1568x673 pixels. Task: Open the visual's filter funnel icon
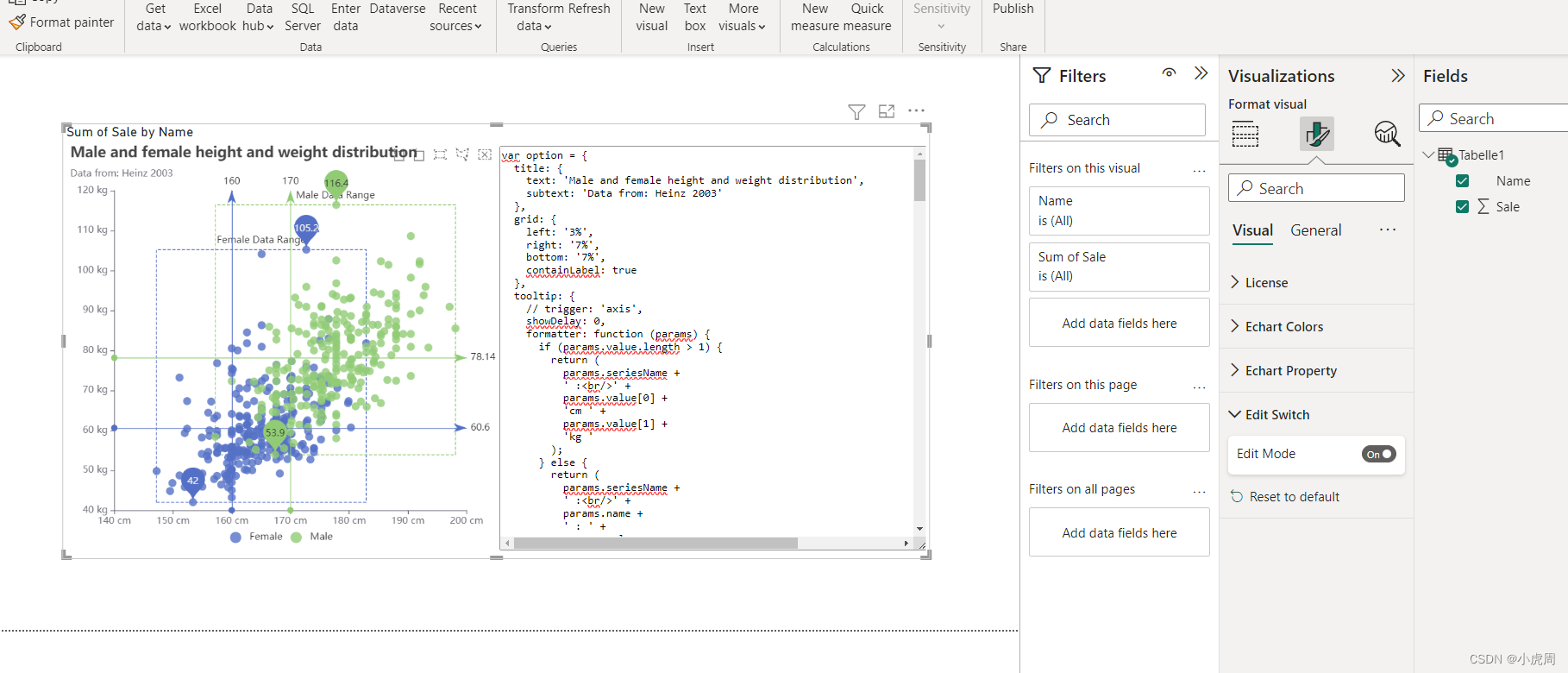click(x=856, y=111)
